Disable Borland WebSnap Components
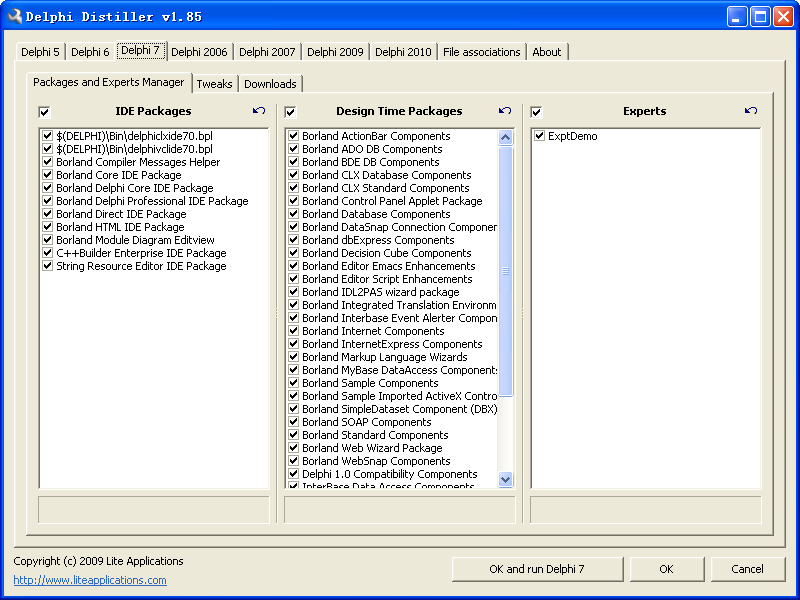Screen dimensions: 800x600 click(293, 461)
